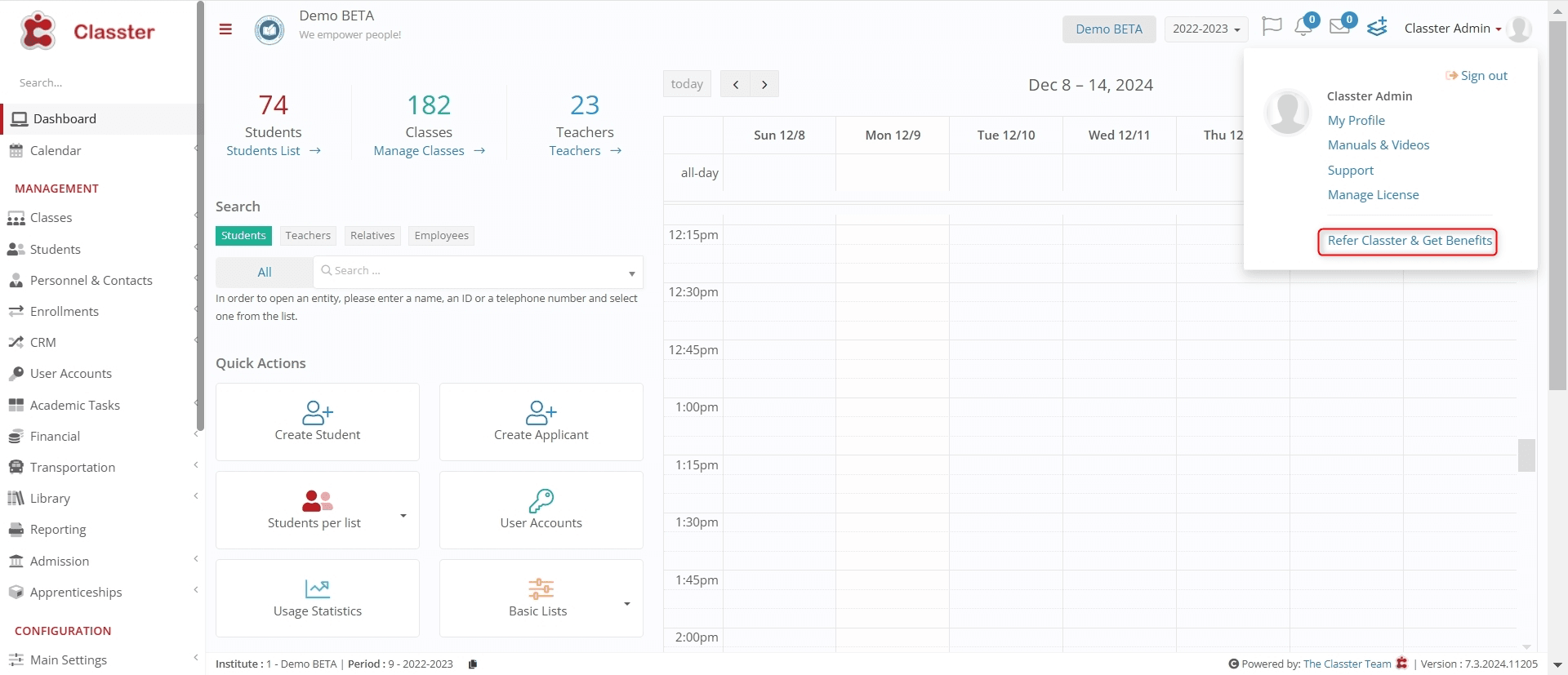
Task: Open the Manage Classes link
Action: click(x=430, y=151)
